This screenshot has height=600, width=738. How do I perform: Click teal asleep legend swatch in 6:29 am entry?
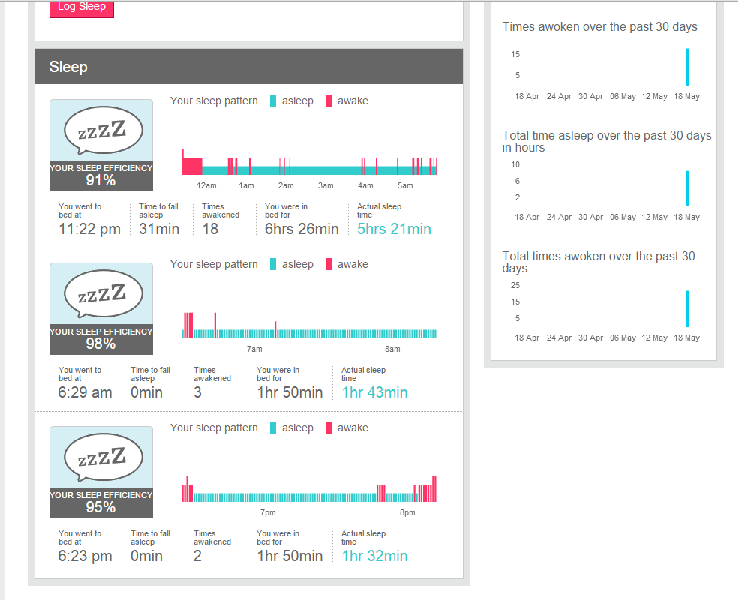[x=273, y=265]
